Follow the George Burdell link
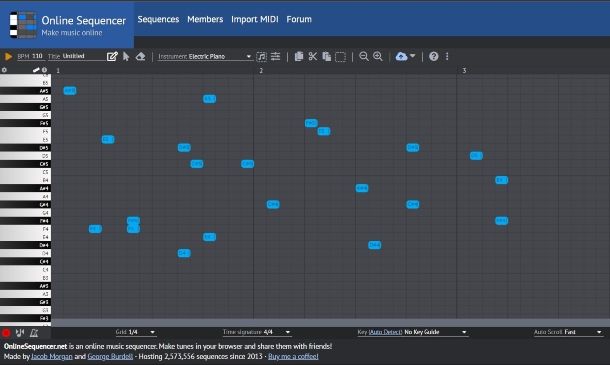610x365 pixels. [110, 356]
